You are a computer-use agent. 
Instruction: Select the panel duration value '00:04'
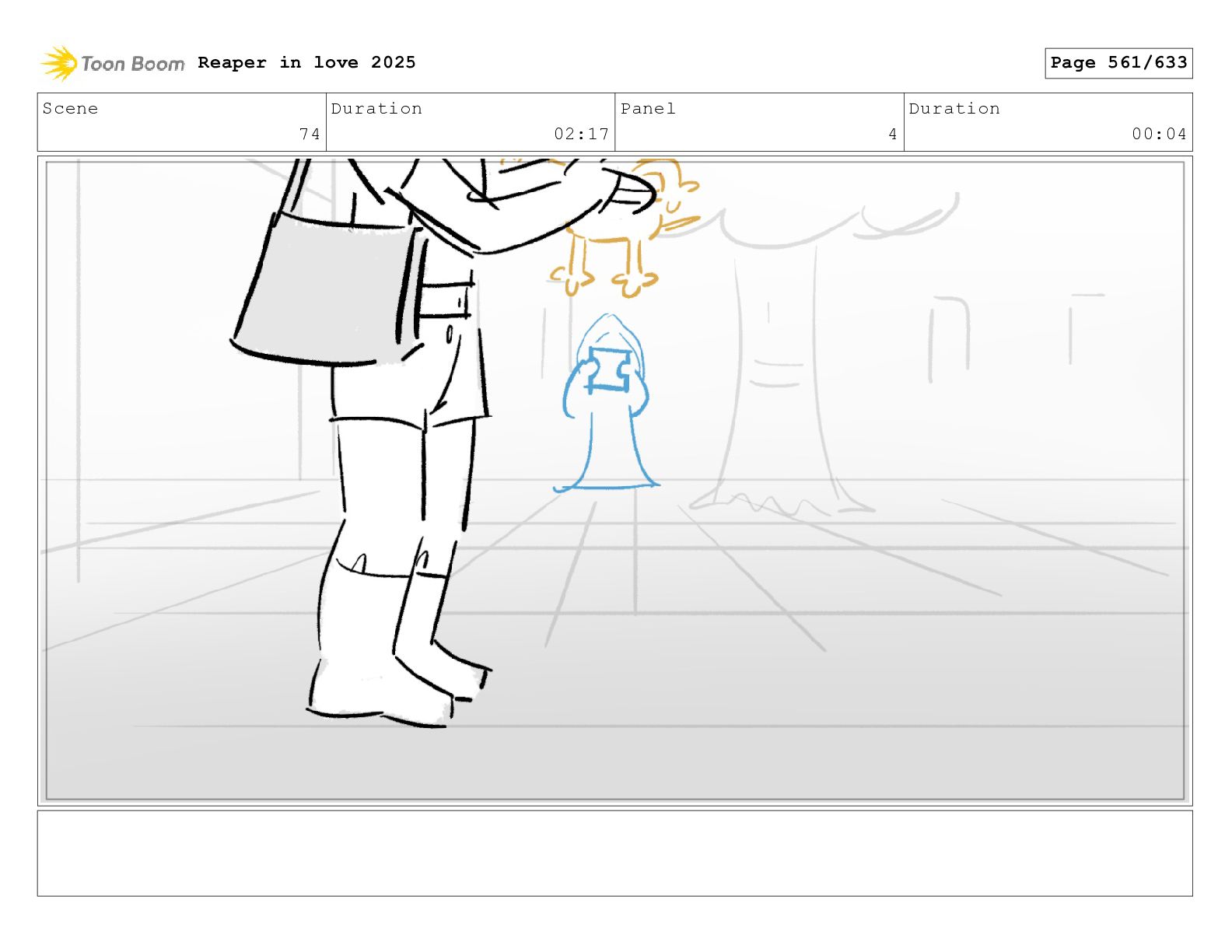[1159, 134]
